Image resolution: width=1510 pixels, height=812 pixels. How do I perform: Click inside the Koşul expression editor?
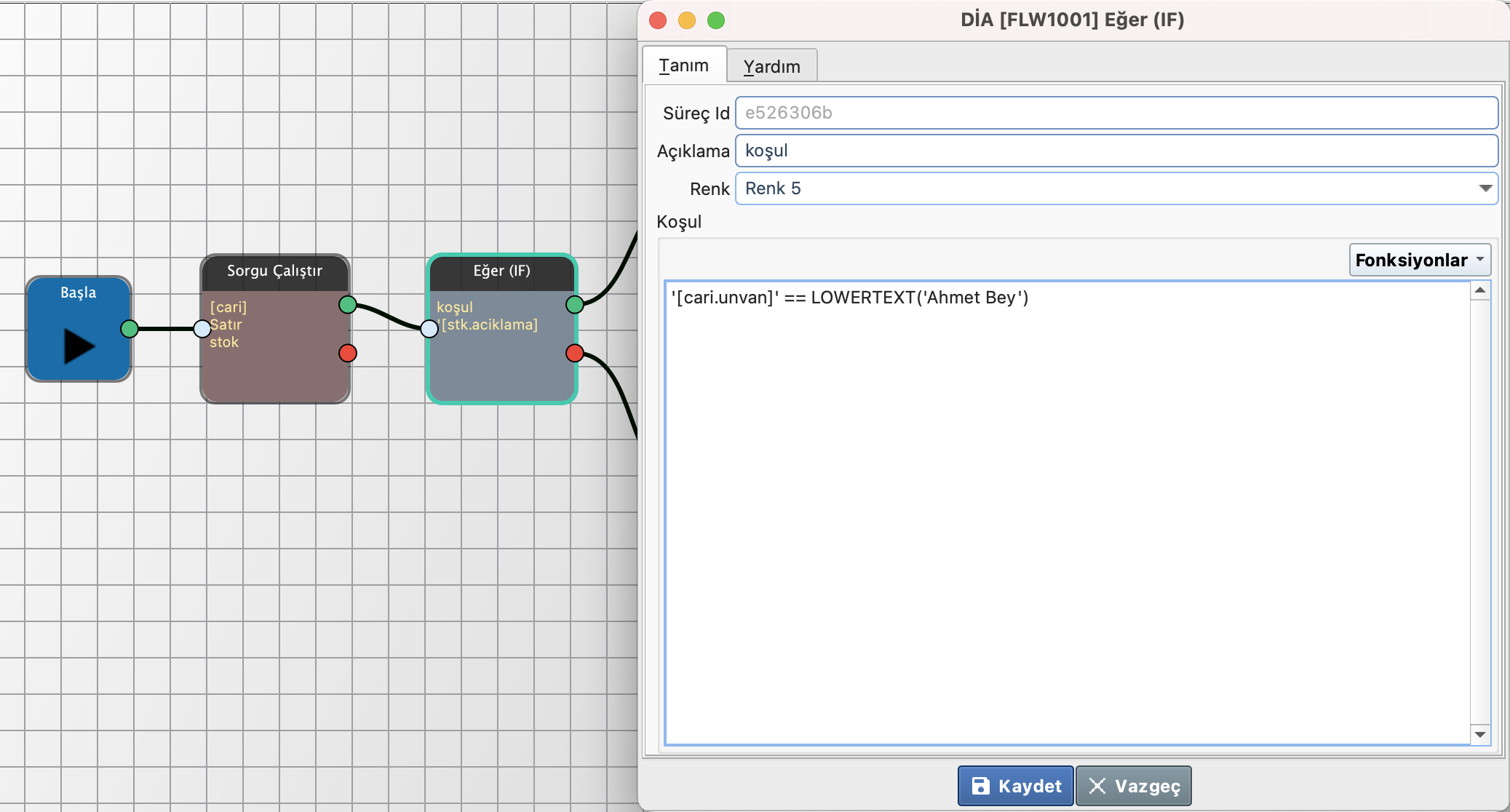pos(1066,509)
